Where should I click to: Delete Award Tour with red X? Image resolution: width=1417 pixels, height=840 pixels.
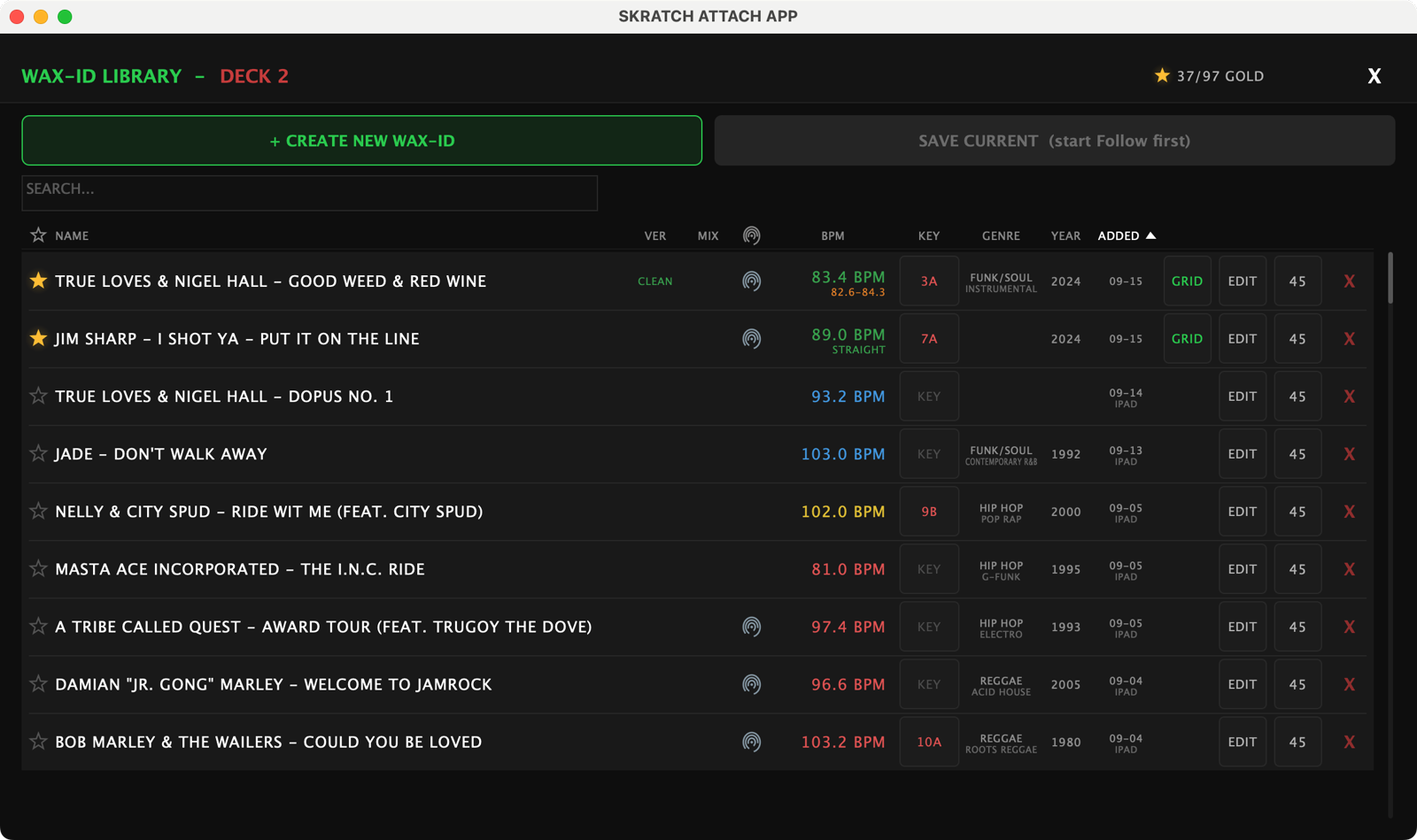[x=1350, y=627]
